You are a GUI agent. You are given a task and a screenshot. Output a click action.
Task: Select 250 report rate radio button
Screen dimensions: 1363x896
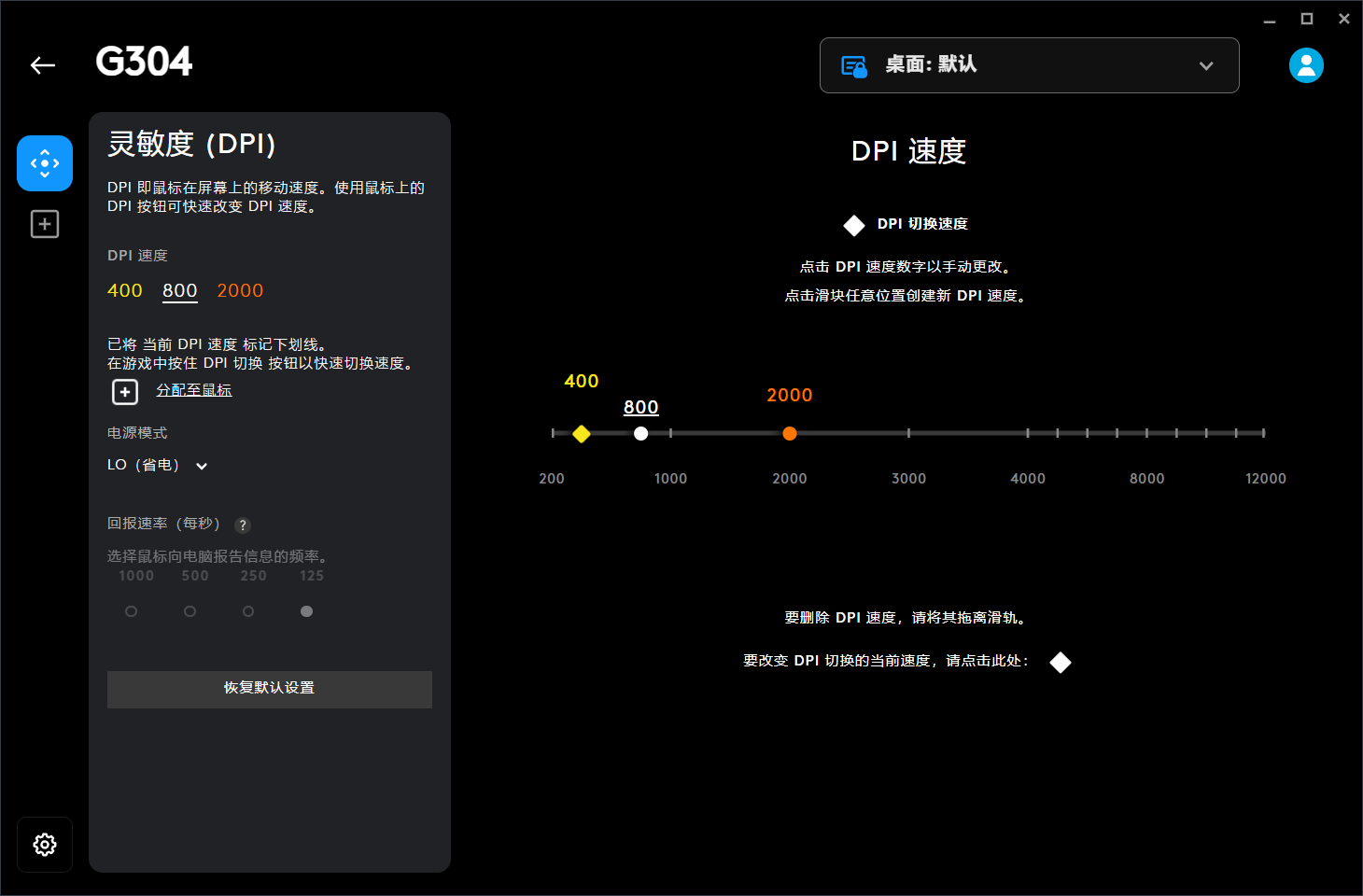click(x=248, y=611)
